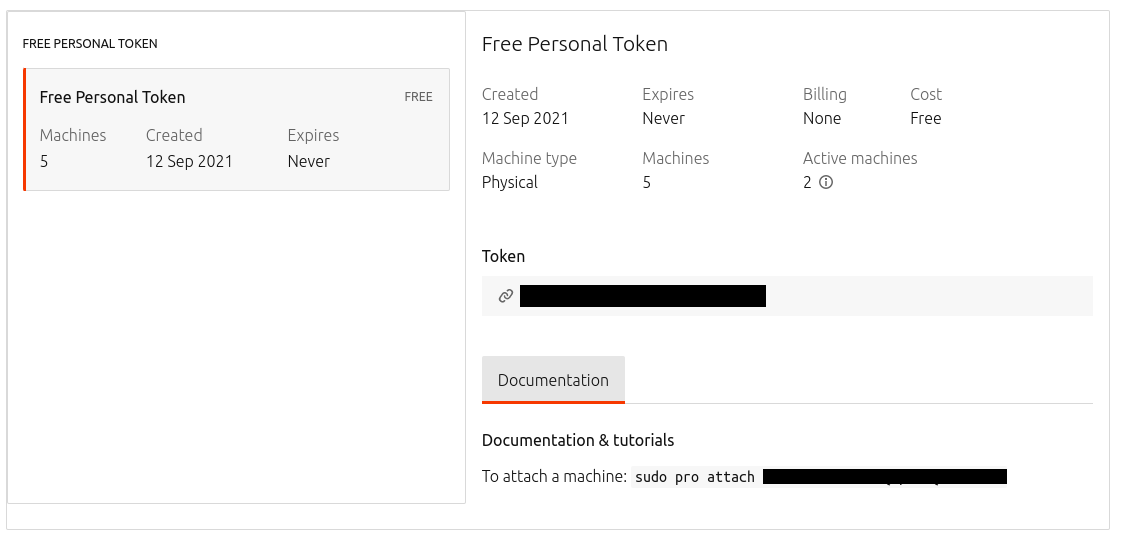Select the Free Personal Token card

click(x=236, y=129)
